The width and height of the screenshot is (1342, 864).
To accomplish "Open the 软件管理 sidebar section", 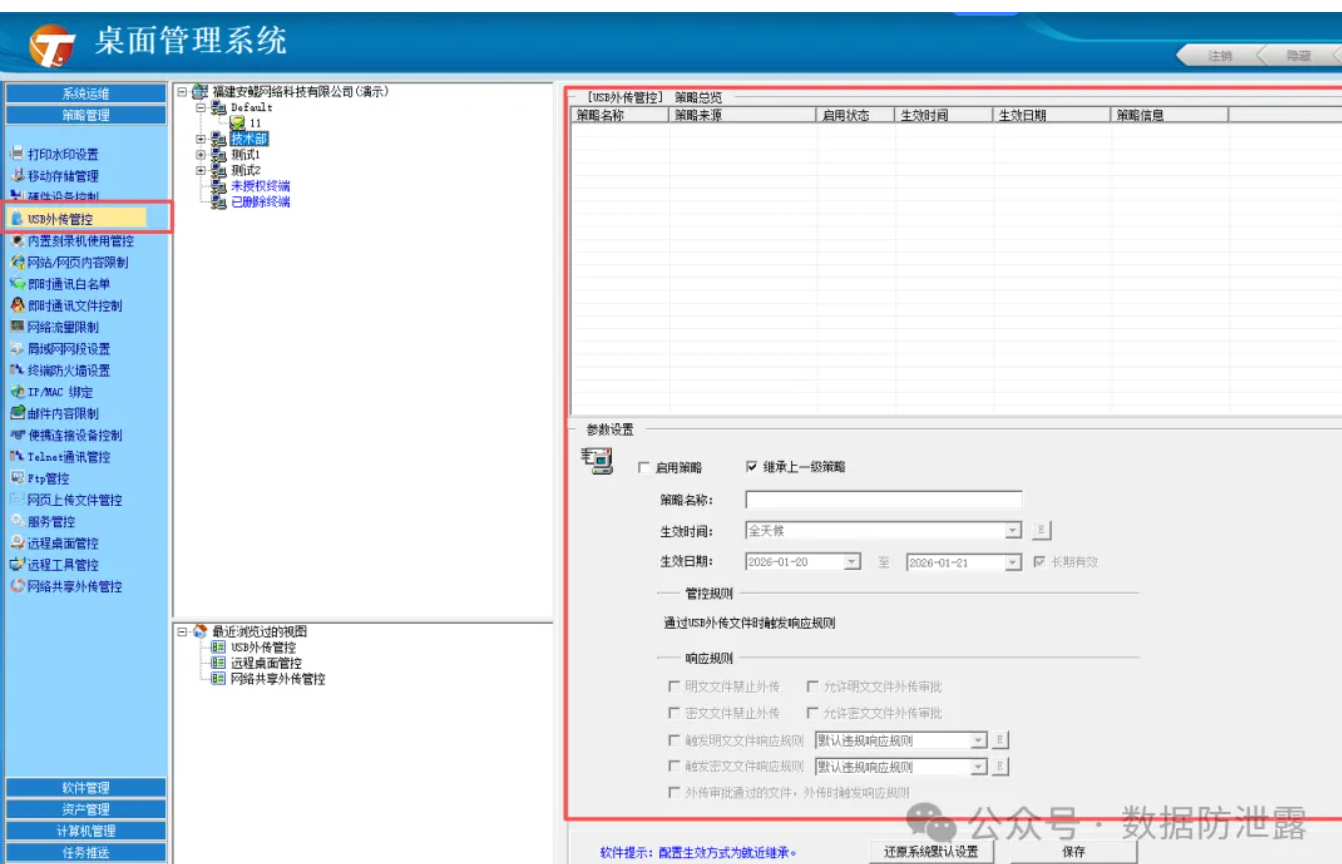I will coord(86,788).
